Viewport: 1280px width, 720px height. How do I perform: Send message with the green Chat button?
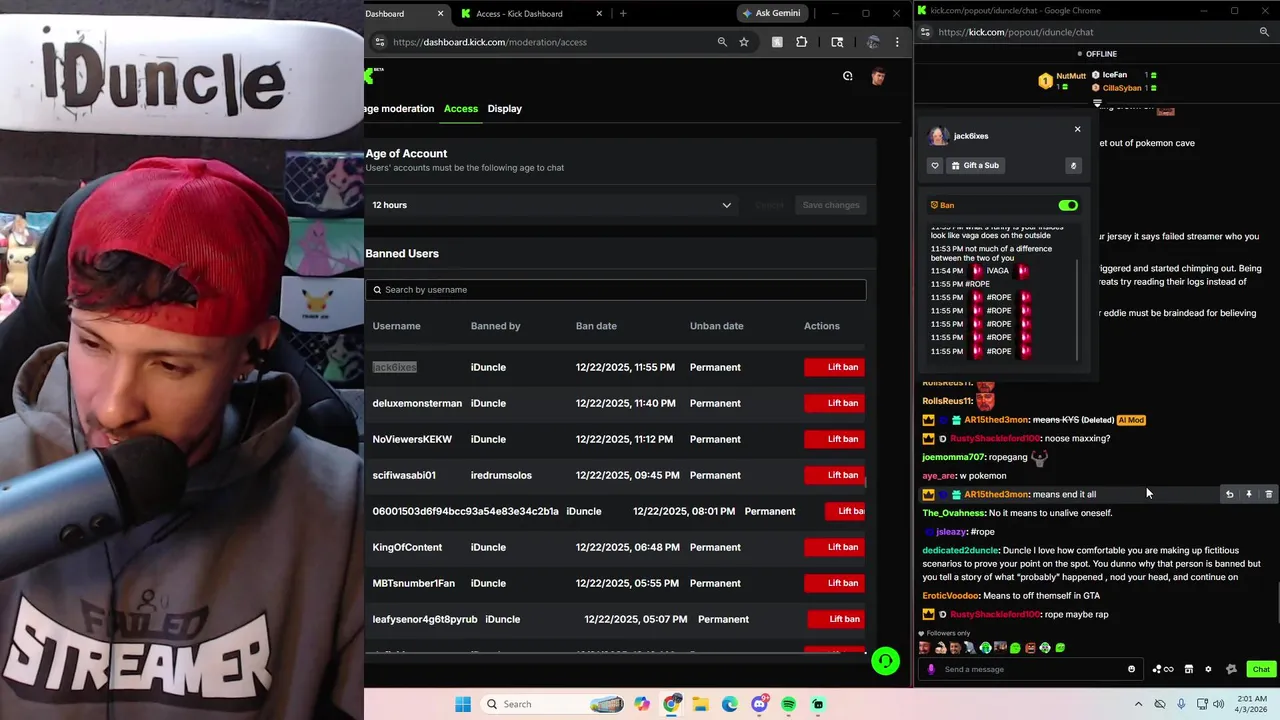tap(1261, 669)
